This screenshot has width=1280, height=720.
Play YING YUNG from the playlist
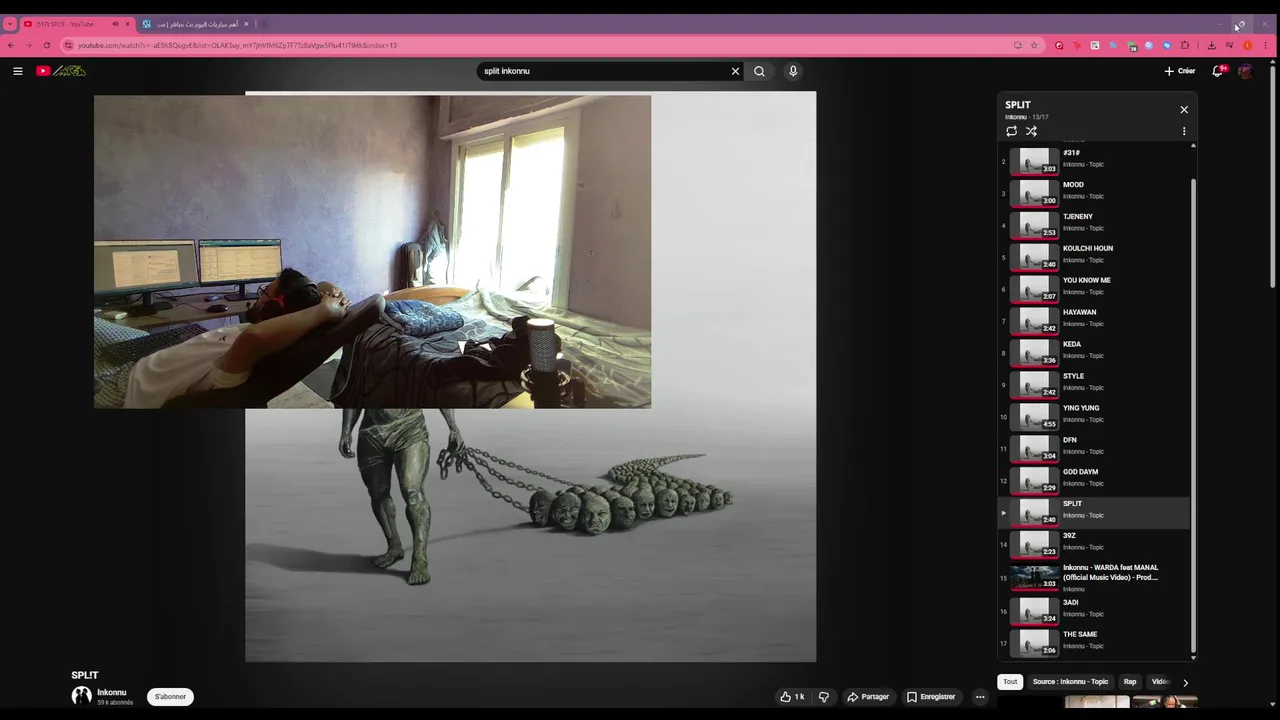(x=1095, y=416)
